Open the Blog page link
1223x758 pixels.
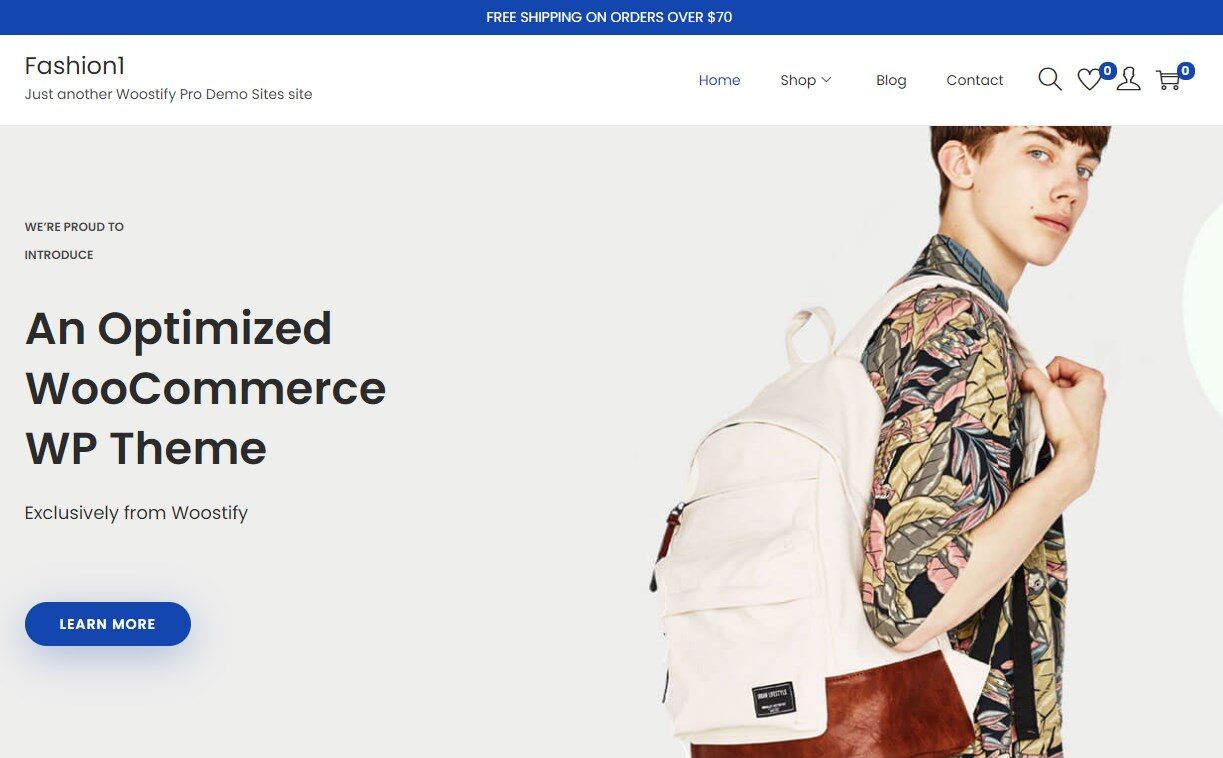pyautogui.click(x=891, y=80)
